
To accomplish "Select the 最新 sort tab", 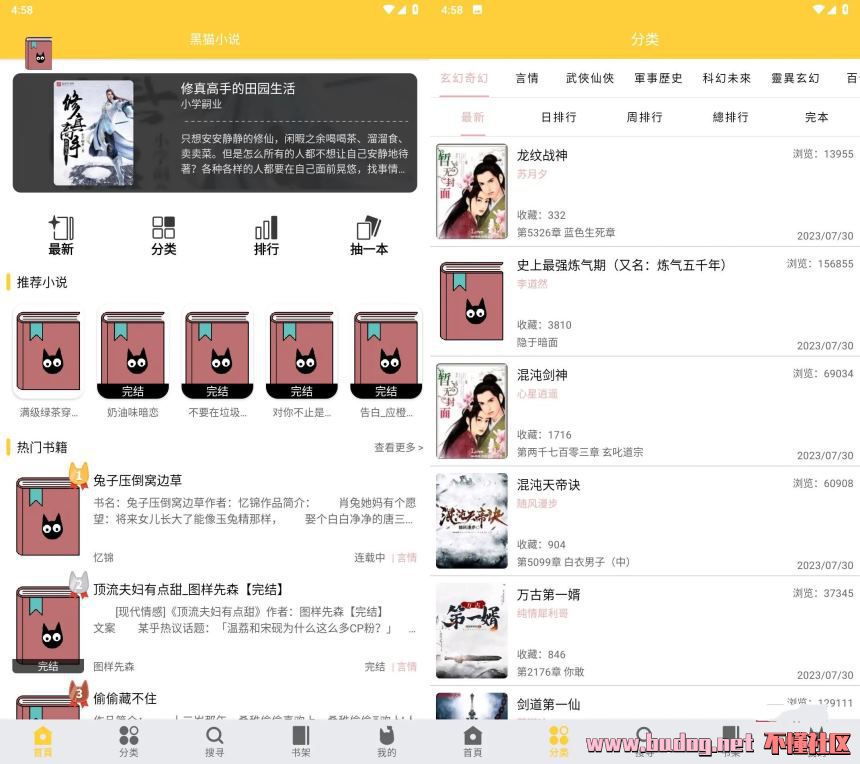I will (473, 117).
